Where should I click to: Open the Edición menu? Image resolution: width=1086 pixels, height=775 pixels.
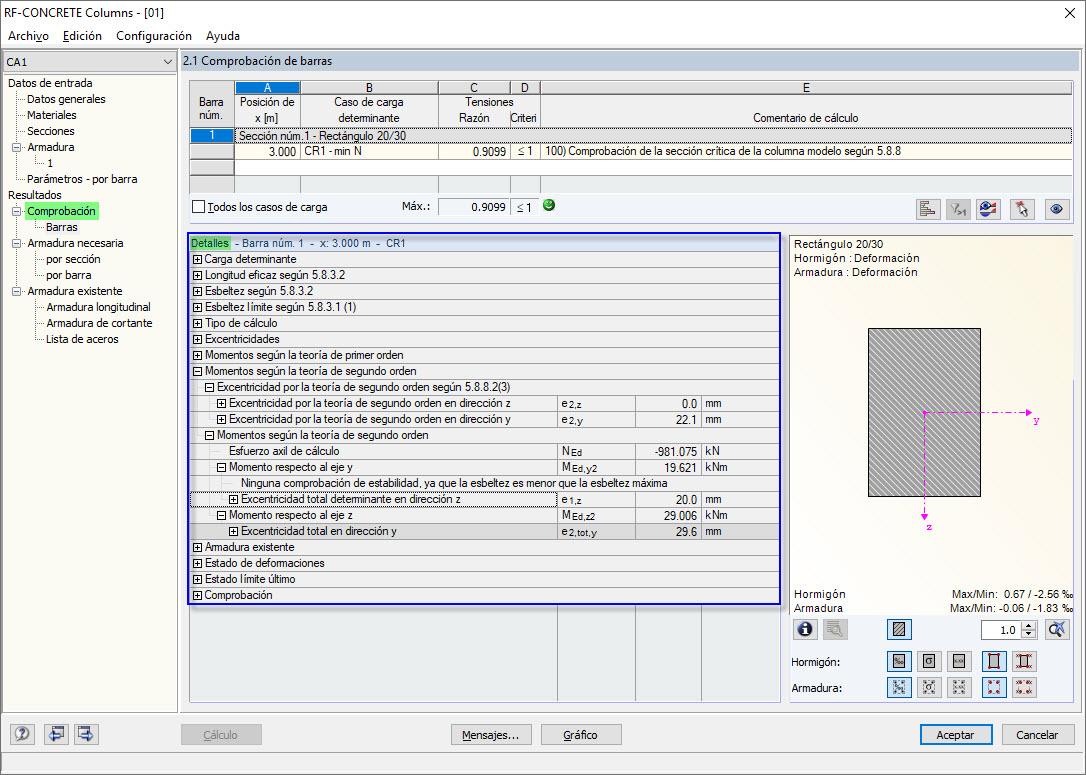82,36
